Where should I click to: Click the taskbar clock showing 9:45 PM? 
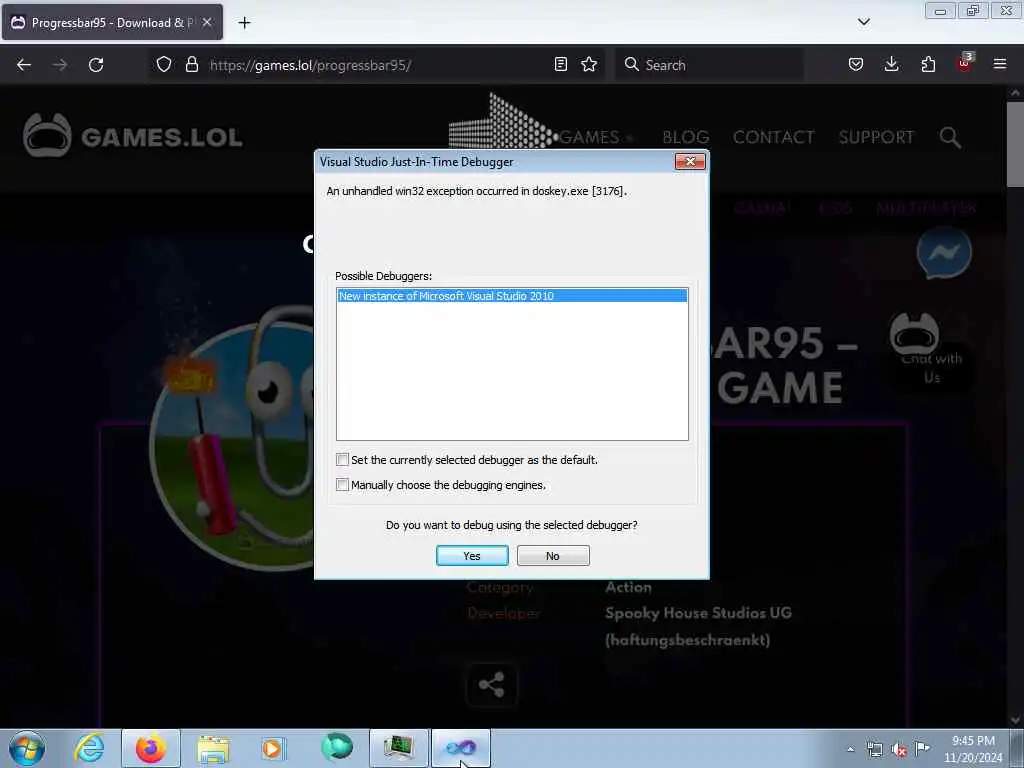pos(973,749)
